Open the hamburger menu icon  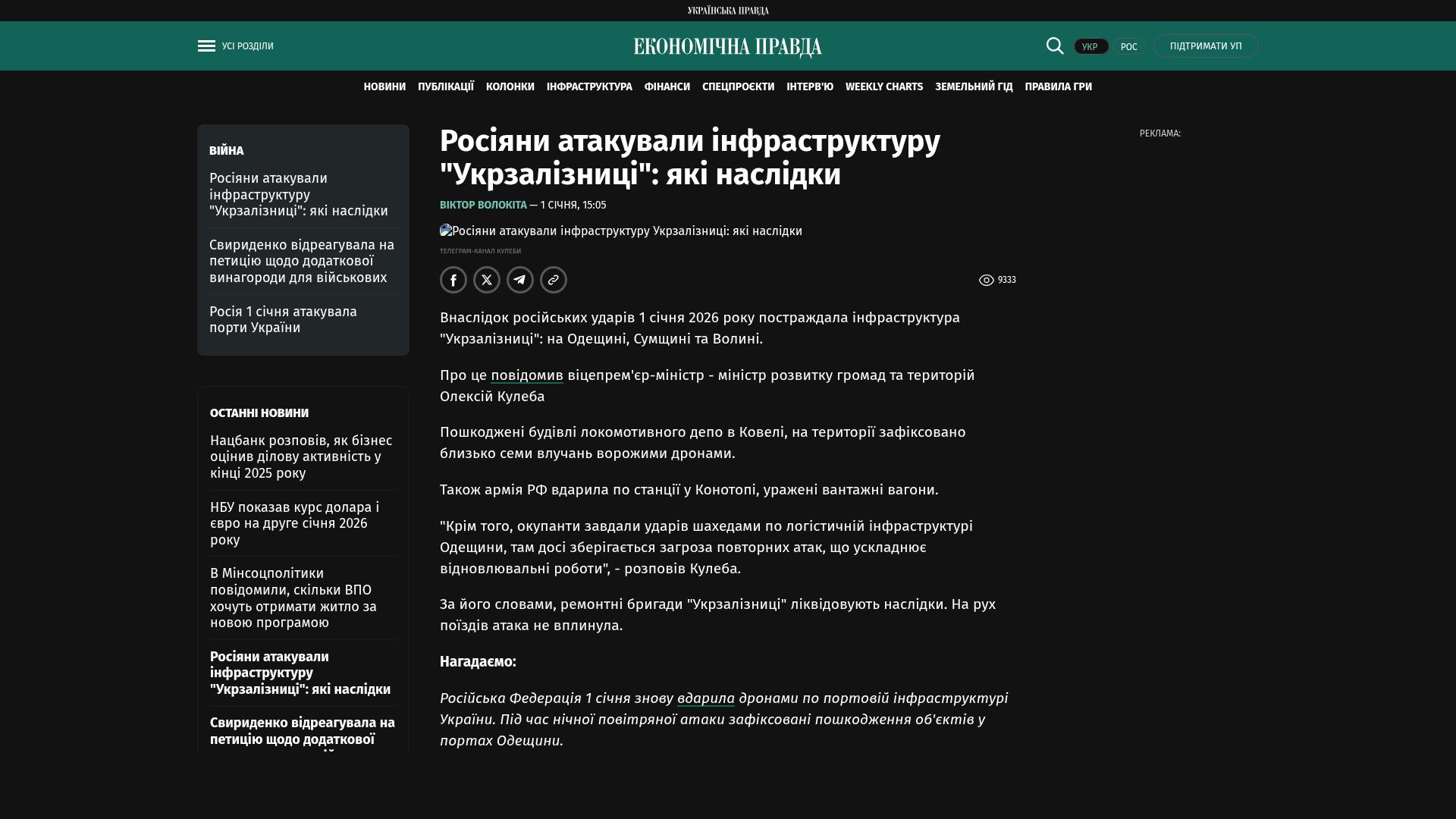click(206, 46)
